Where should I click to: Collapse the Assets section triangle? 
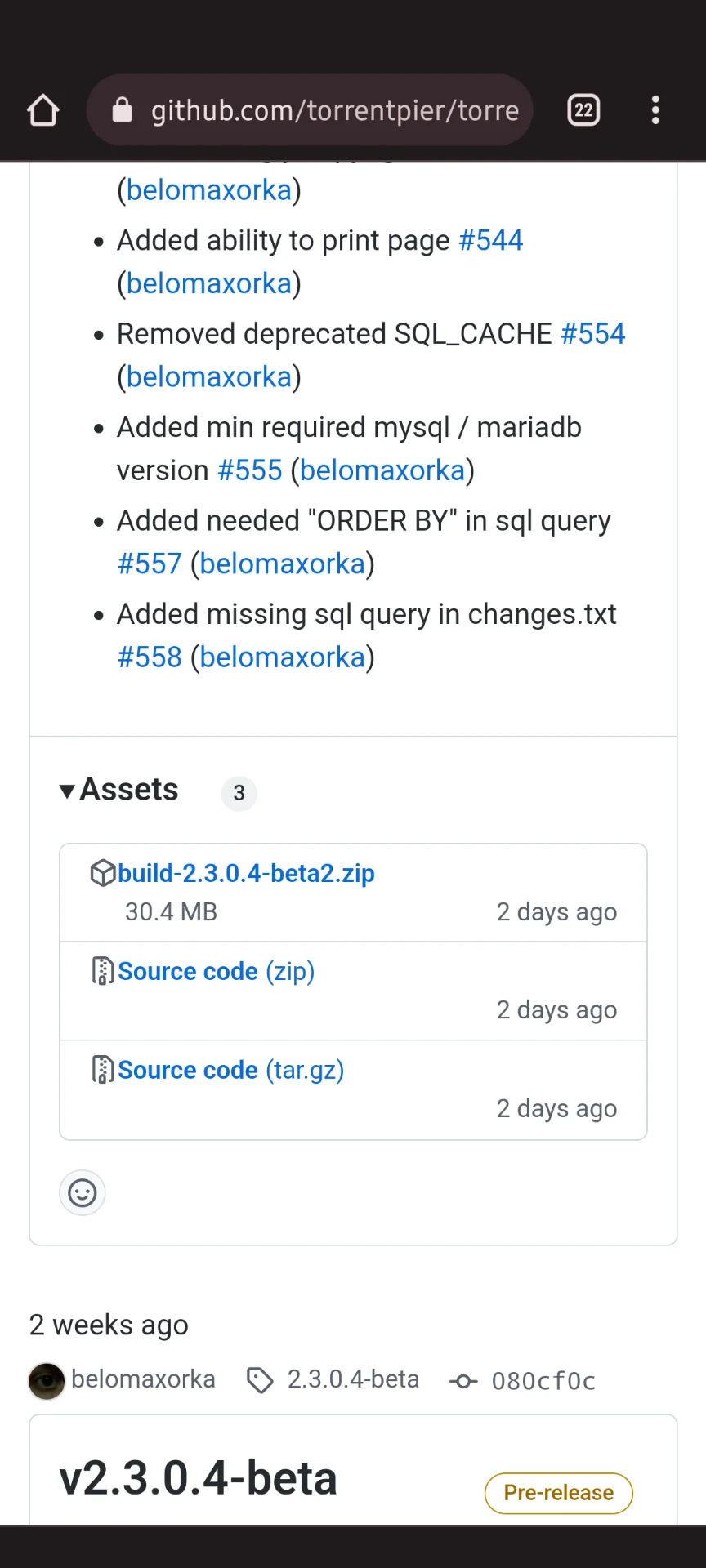pos(67,791)
